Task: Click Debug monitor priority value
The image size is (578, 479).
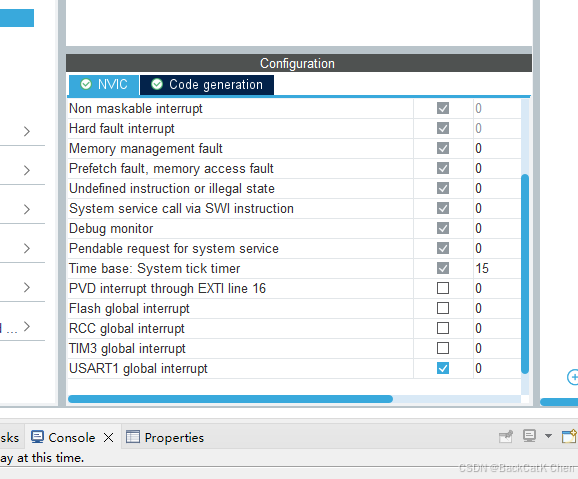Action: coord(478,228)
